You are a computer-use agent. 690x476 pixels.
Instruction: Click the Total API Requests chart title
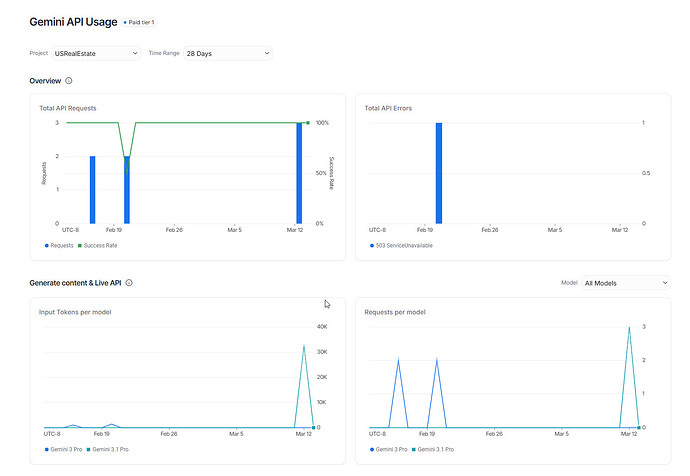tap(68, 108)
